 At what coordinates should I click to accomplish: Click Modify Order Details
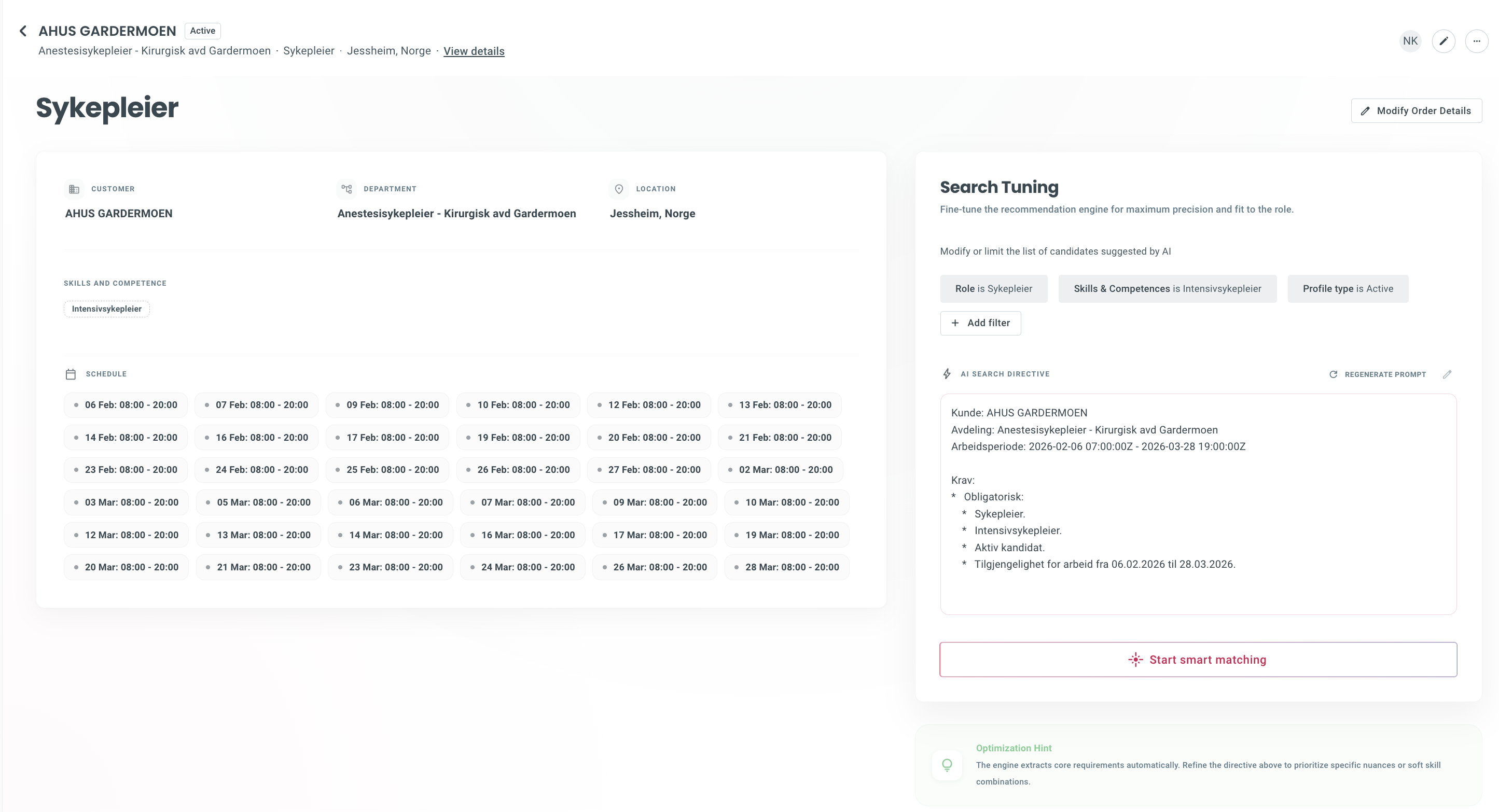click(x=1416, y=110)
